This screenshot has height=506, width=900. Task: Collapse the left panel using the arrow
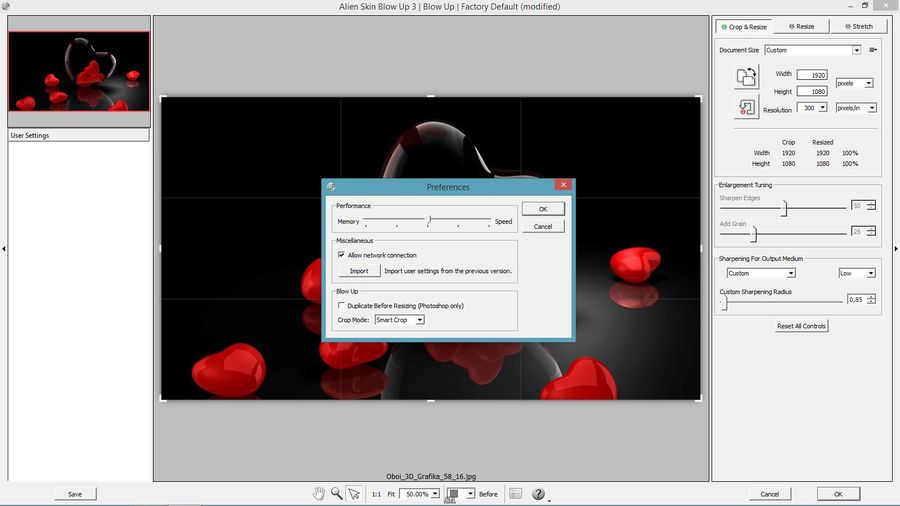click(3, 249)
